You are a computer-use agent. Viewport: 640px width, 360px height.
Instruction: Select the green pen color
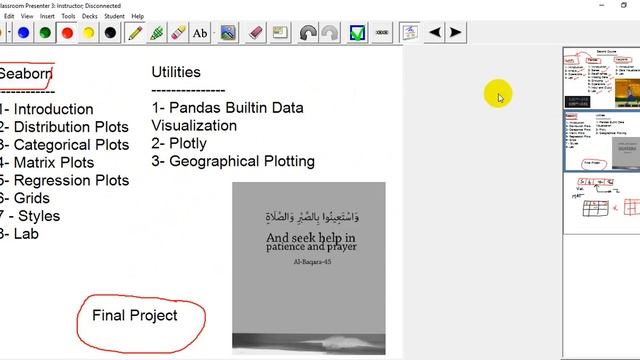[45, 33]
